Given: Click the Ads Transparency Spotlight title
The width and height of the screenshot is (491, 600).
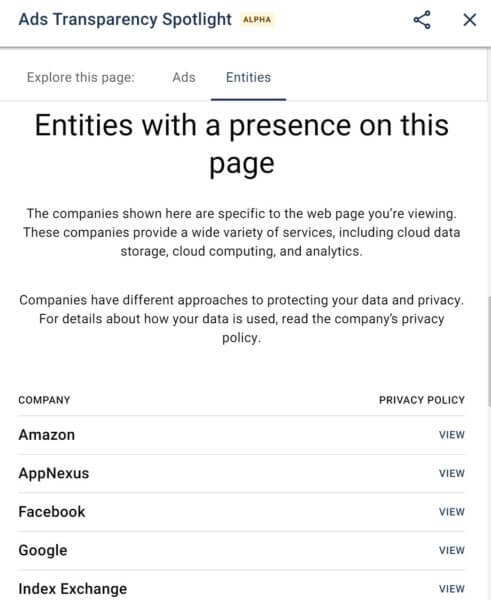Looking at the screenshot, I should click(x=125, y=20).
